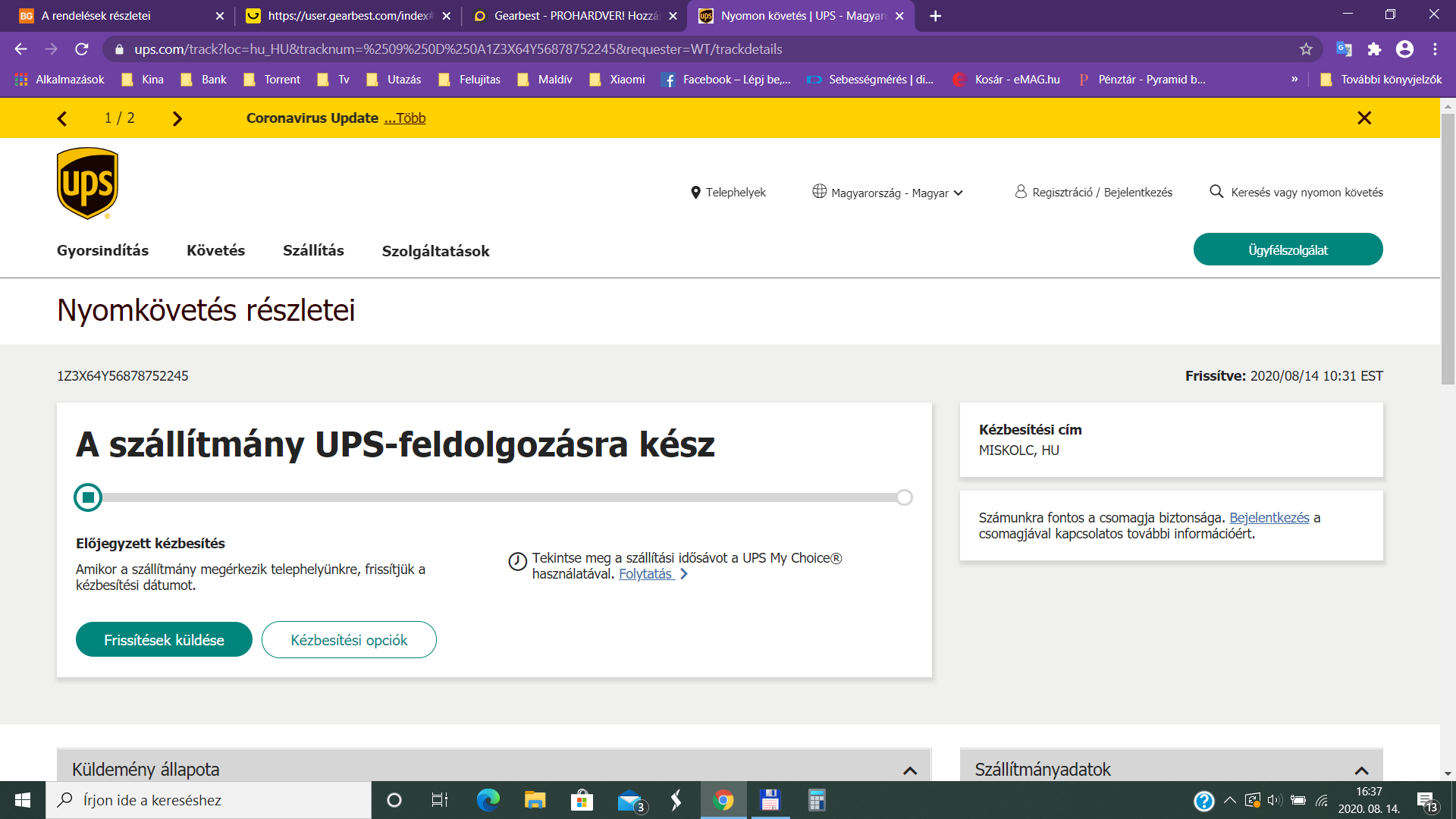Open Torrent bookmarks folder
Screen dimensions: 1456x819
(x=271, y=80)
